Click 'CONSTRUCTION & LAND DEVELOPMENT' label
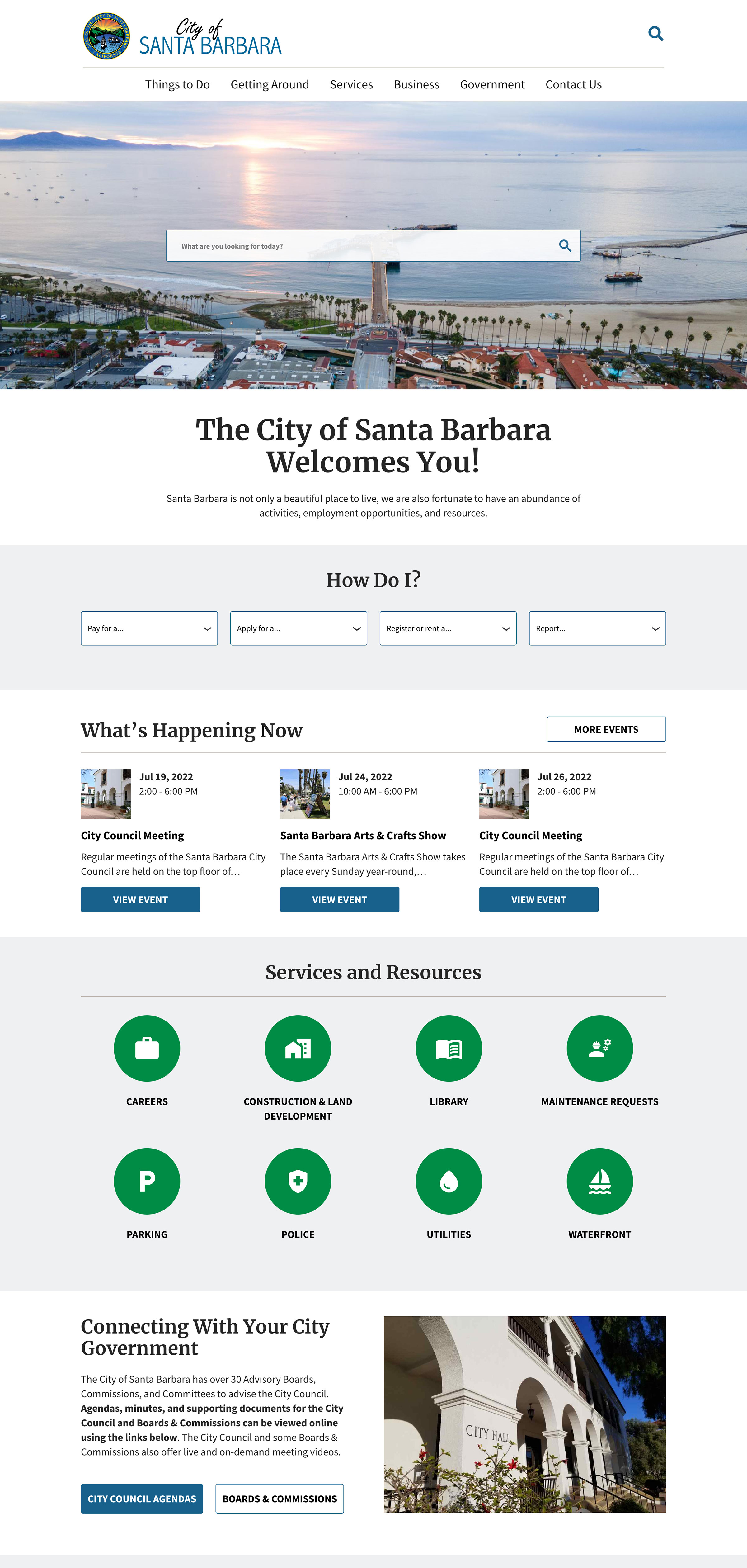Viewport: 747px width, 1568px height. (298, 1109)
